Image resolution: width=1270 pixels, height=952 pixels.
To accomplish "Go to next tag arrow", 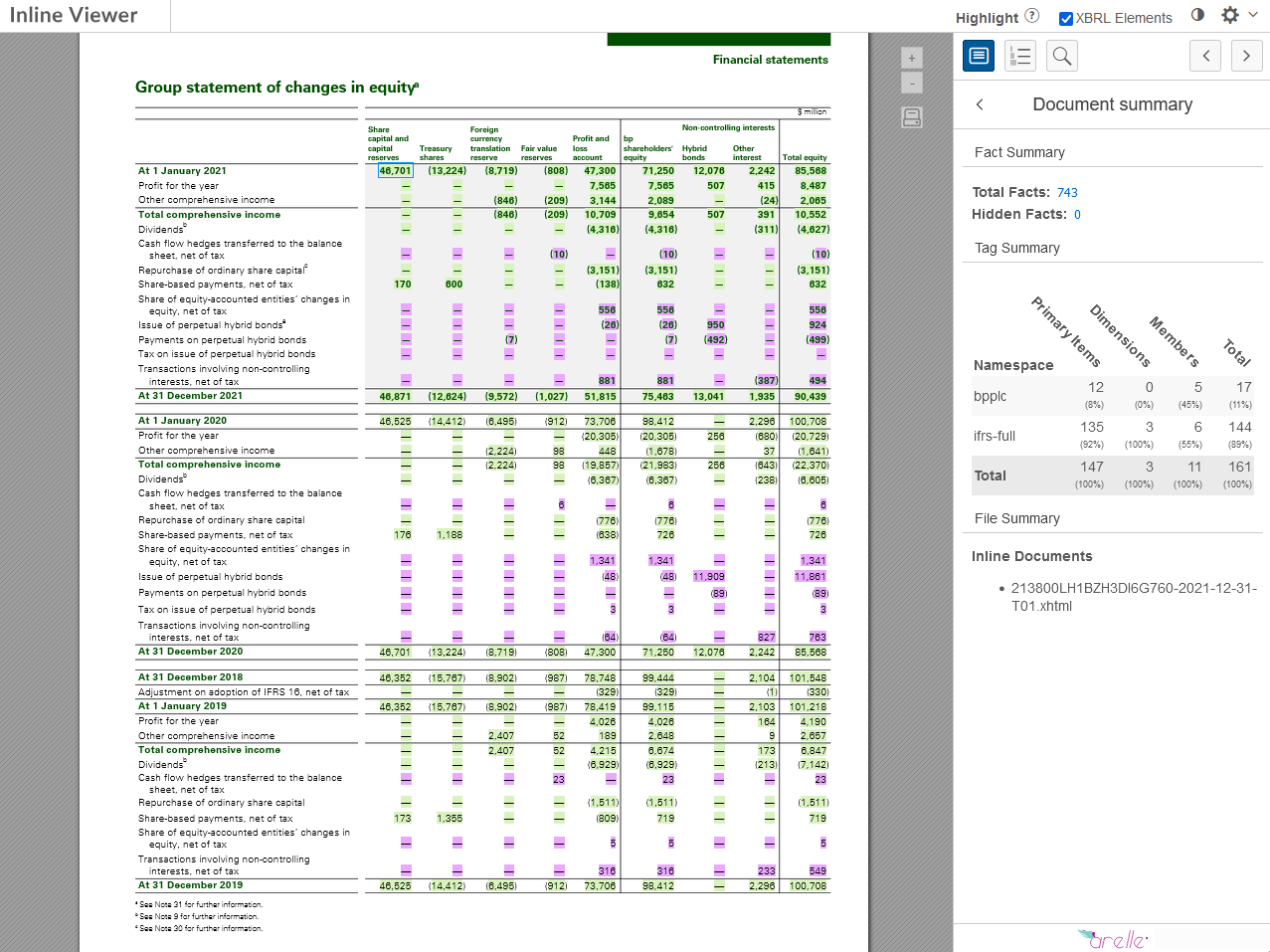I will (x=1247, y=56).
